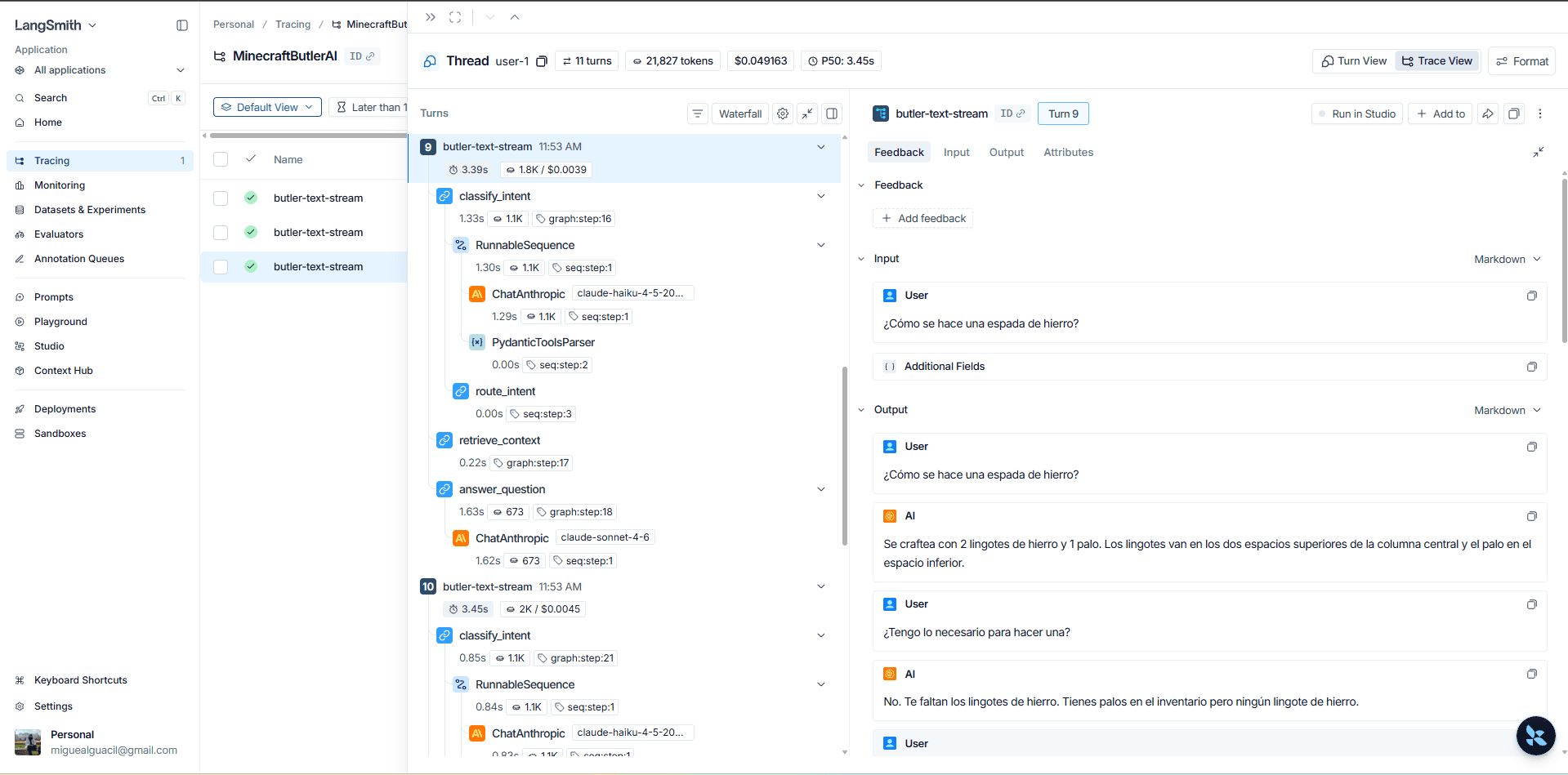This screenshot has height=775, width=1568.
Task: Click the turns list vertical scrollbar
Action: coord(844,456)
